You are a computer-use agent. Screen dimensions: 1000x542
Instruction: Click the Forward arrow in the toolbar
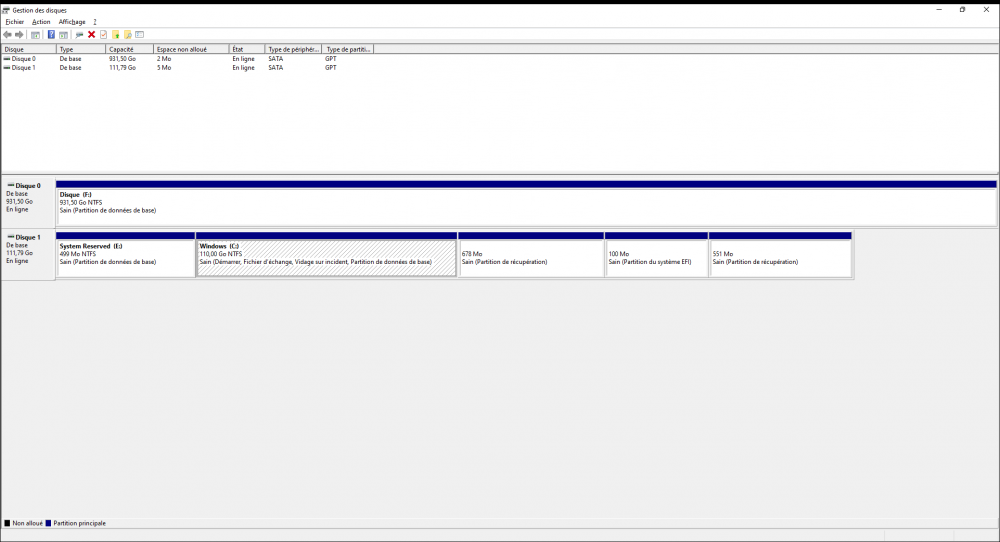[19, 35]
